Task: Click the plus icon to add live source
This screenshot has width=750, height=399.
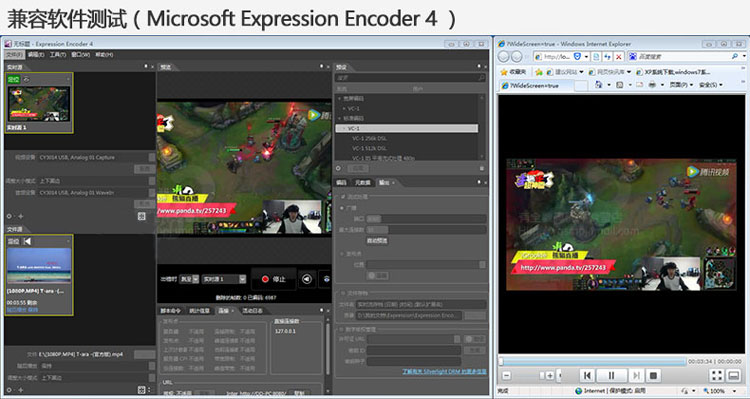Action: 21,216
